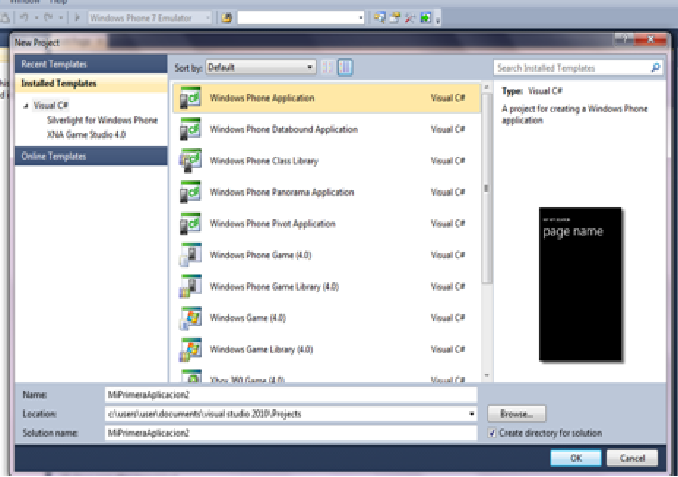Click the OK button
678x477 pixels.
tap(575, 457)
